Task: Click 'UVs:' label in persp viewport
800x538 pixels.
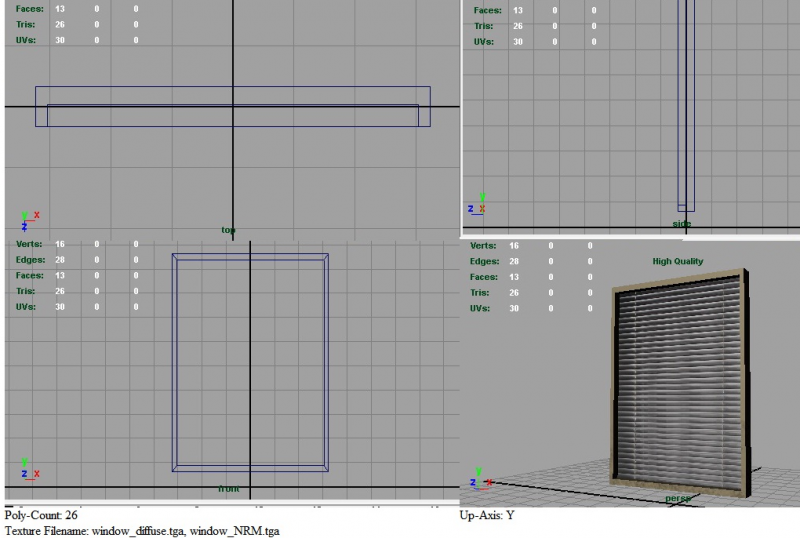Action: click(480, 308)
